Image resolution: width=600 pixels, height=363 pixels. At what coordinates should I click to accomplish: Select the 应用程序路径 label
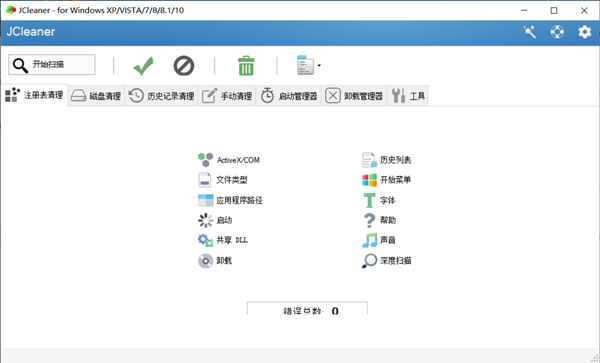[x=240, y=200]
